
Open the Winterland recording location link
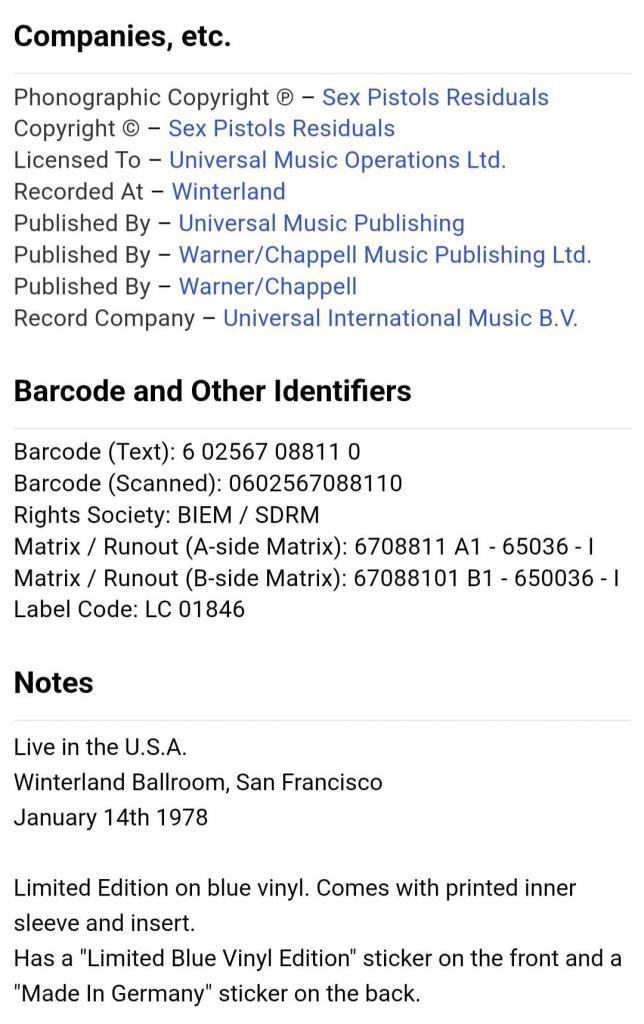coord(229,191)
